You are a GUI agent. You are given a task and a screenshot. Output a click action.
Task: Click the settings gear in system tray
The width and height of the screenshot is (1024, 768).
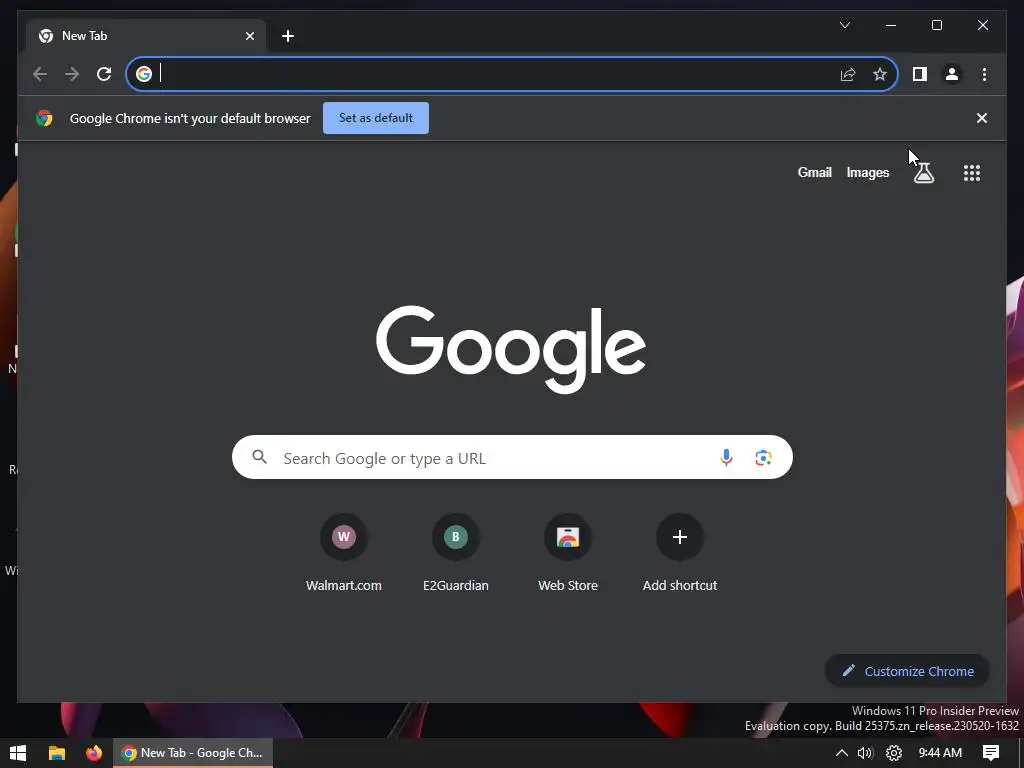coord(893,753)
